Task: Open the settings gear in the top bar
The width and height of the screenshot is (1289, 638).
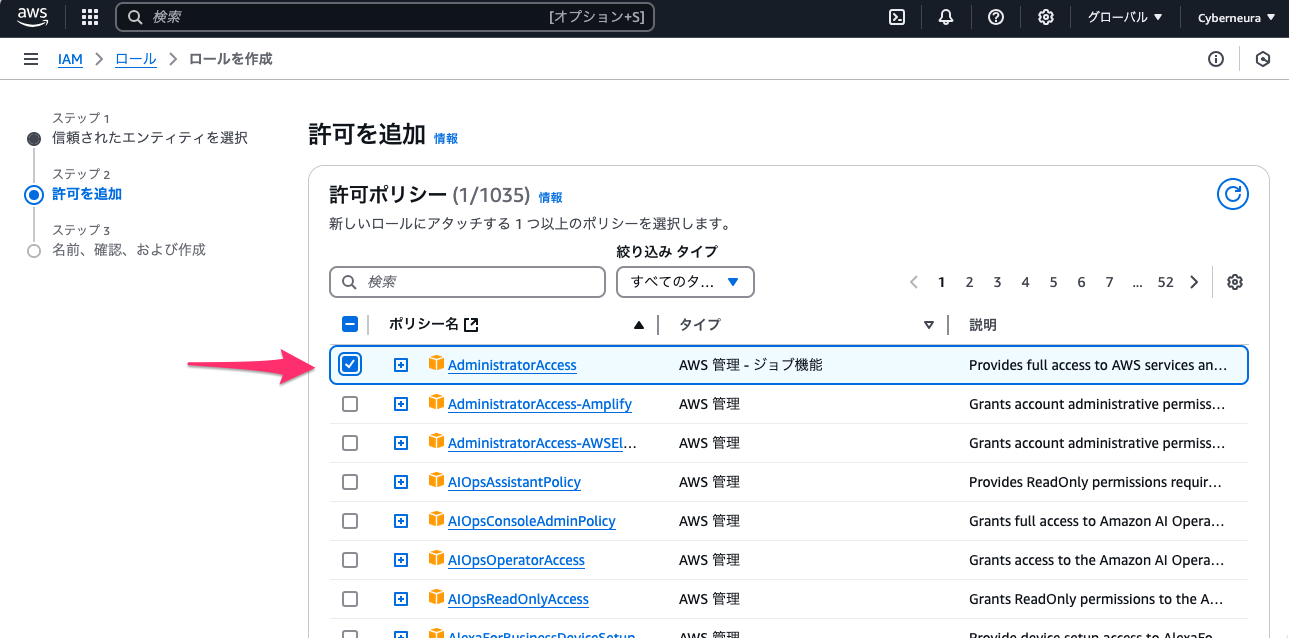Action: (x=1046, y=17)
